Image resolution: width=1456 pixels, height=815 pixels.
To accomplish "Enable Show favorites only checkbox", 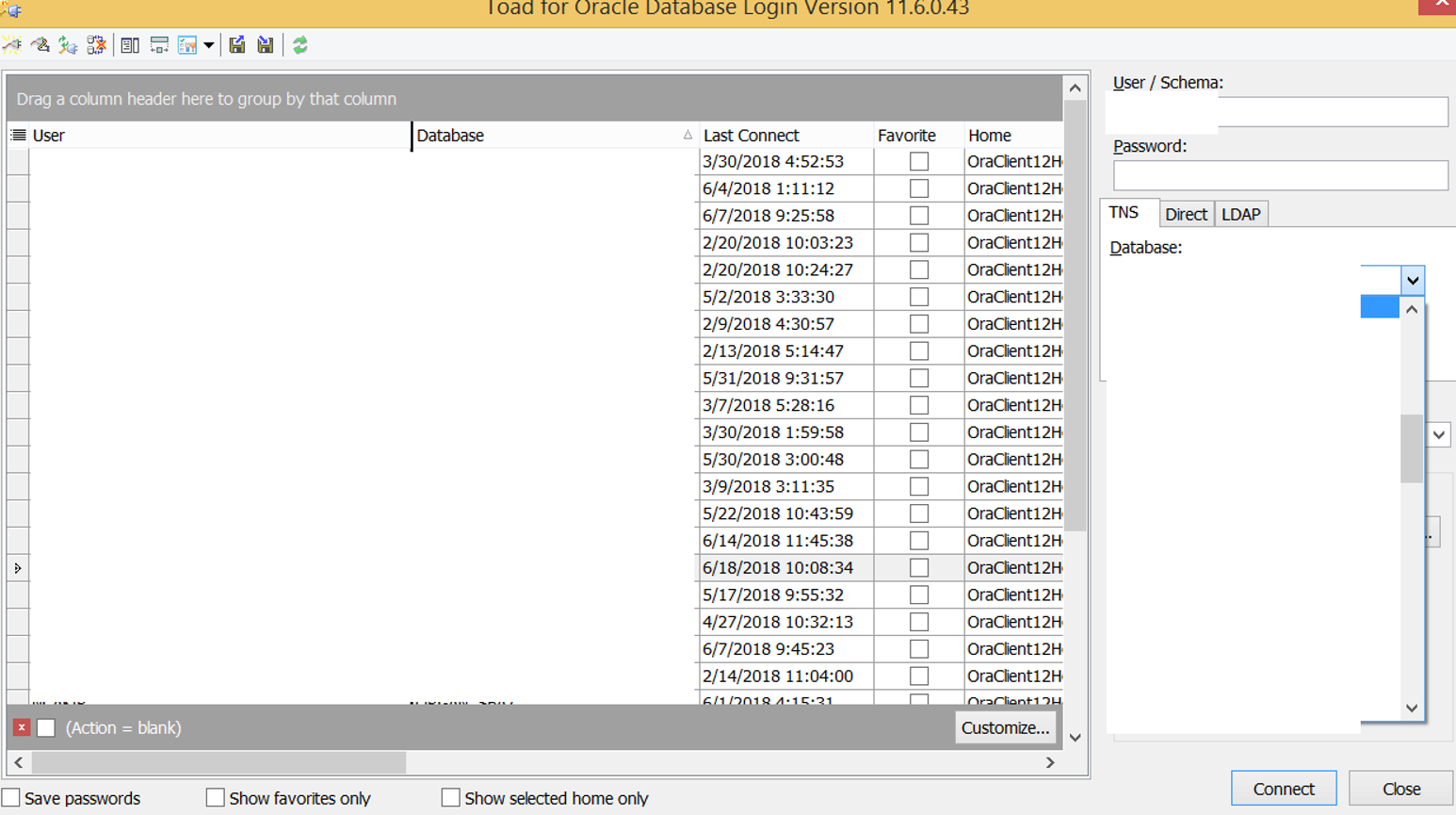I will point(216,797).
